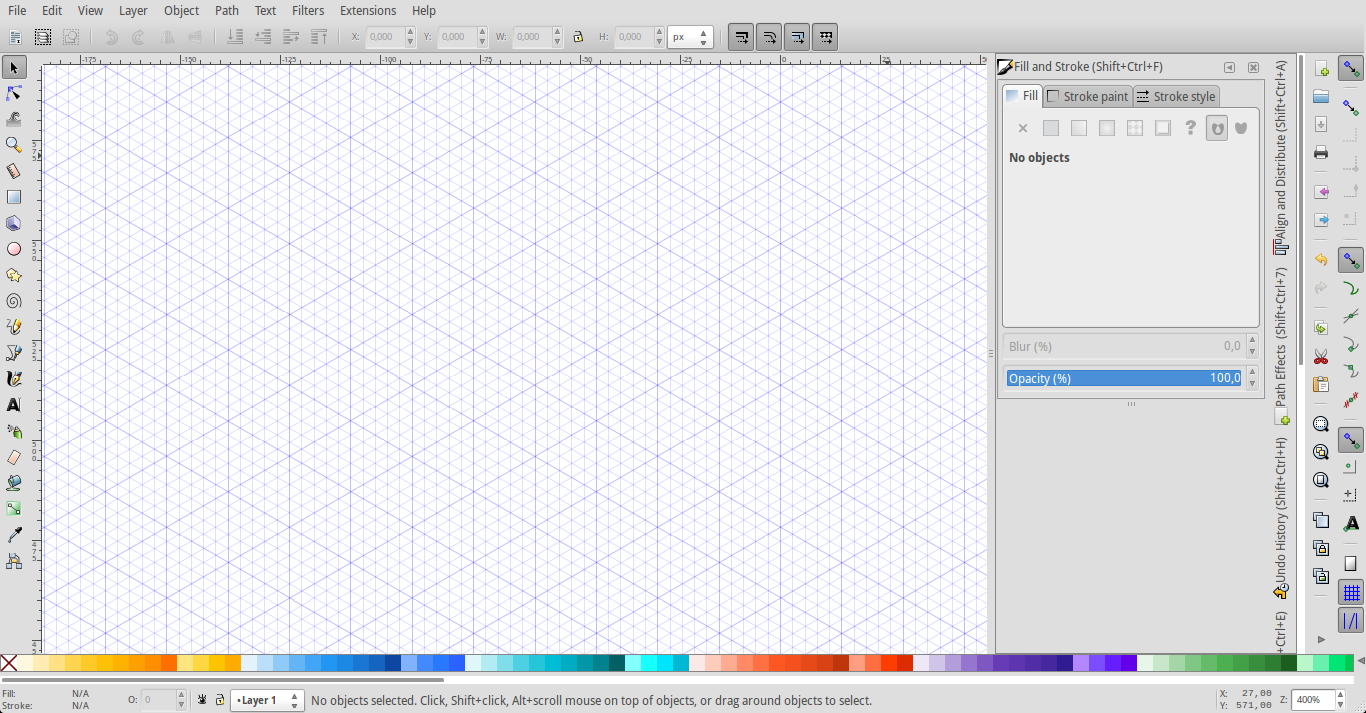Image resolution: width=1366 pixels, height=713 pixels.
Task: Select the Tweak objects tool
Action: tap(14, 119)
